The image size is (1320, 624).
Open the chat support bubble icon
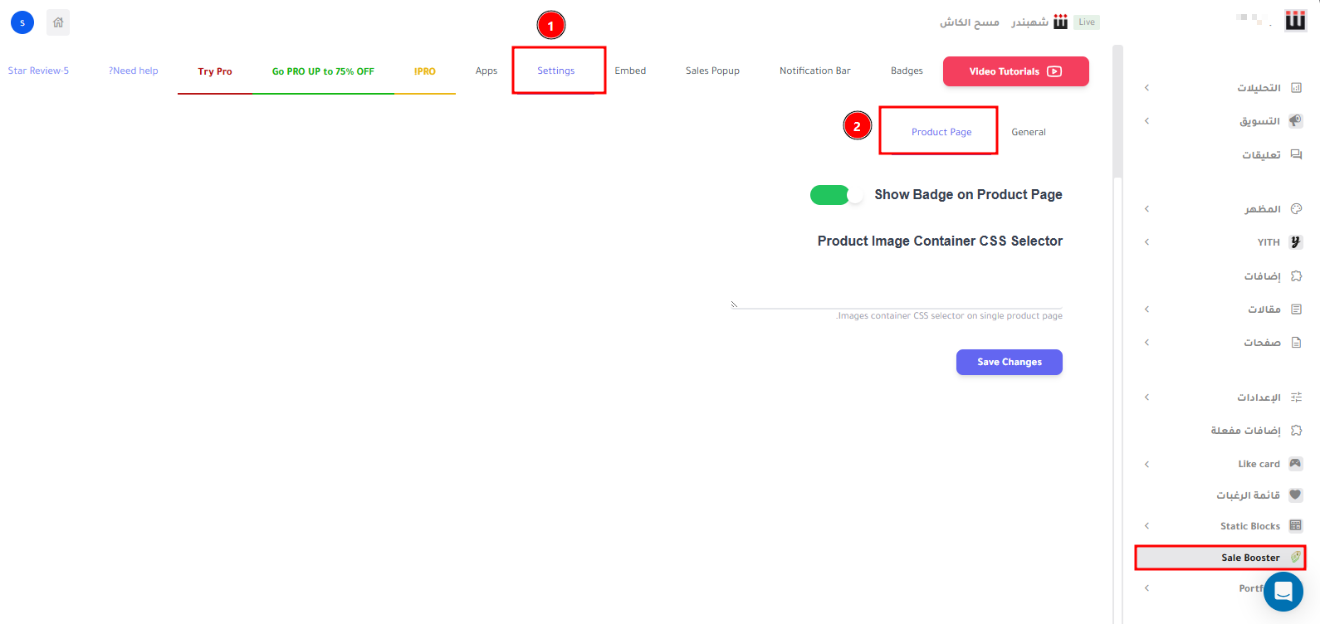[1283, 591]
